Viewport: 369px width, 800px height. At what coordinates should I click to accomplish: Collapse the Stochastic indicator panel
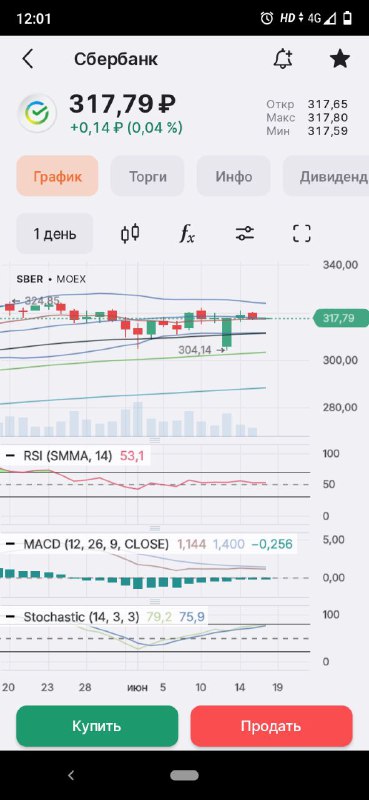click(10, 617)
